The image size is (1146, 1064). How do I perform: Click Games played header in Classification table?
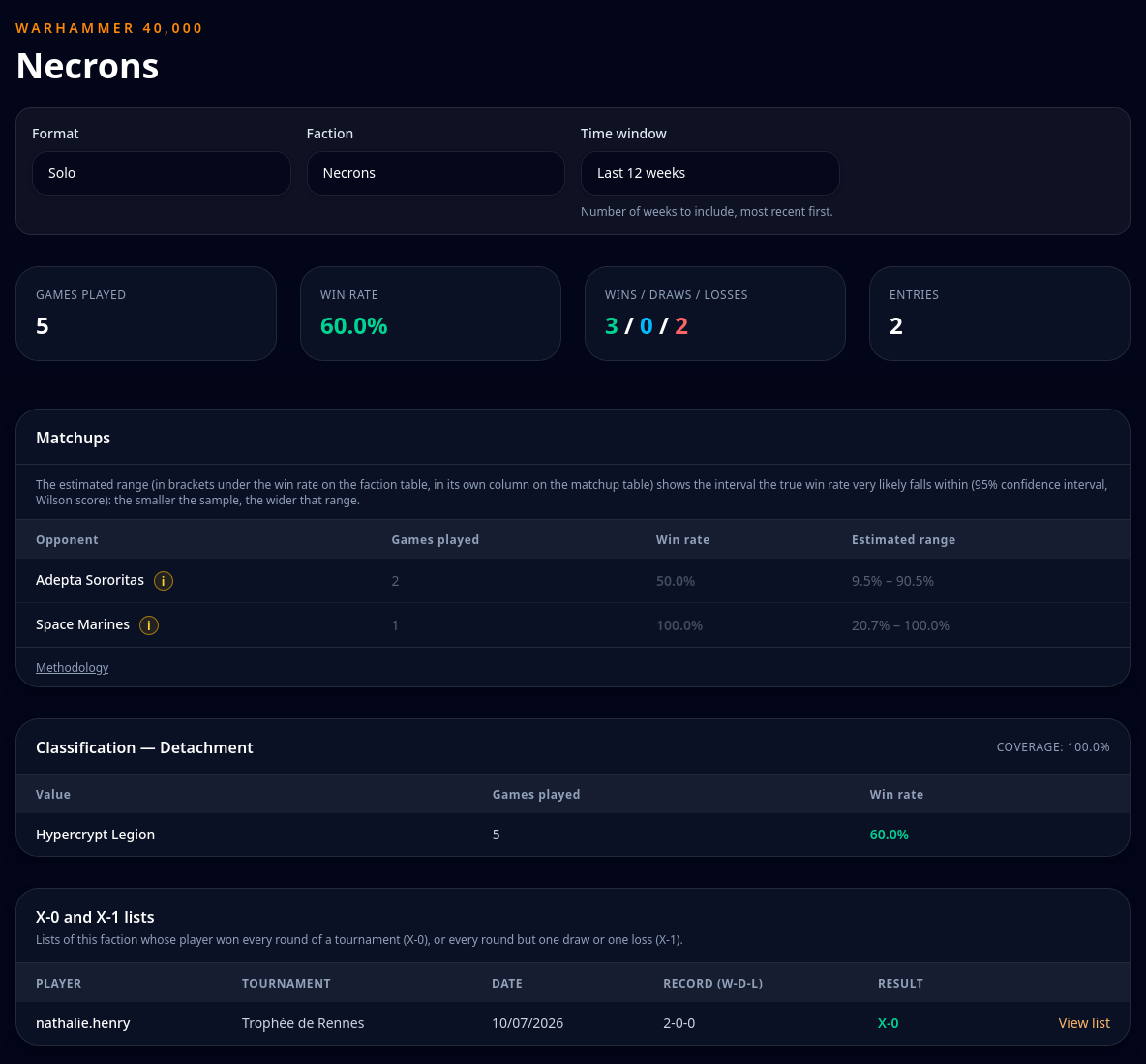point(535,794)
